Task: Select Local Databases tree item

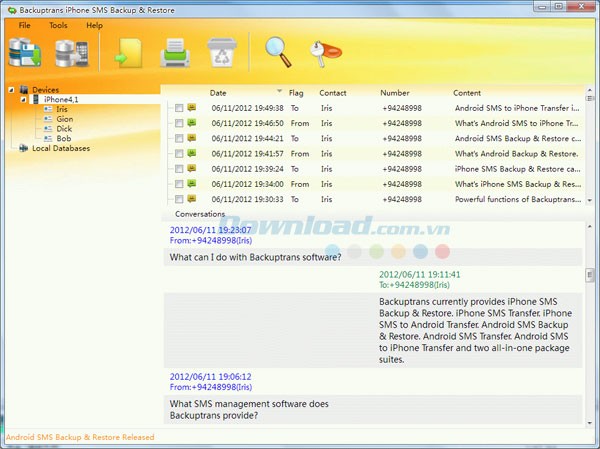Action: 61,149
